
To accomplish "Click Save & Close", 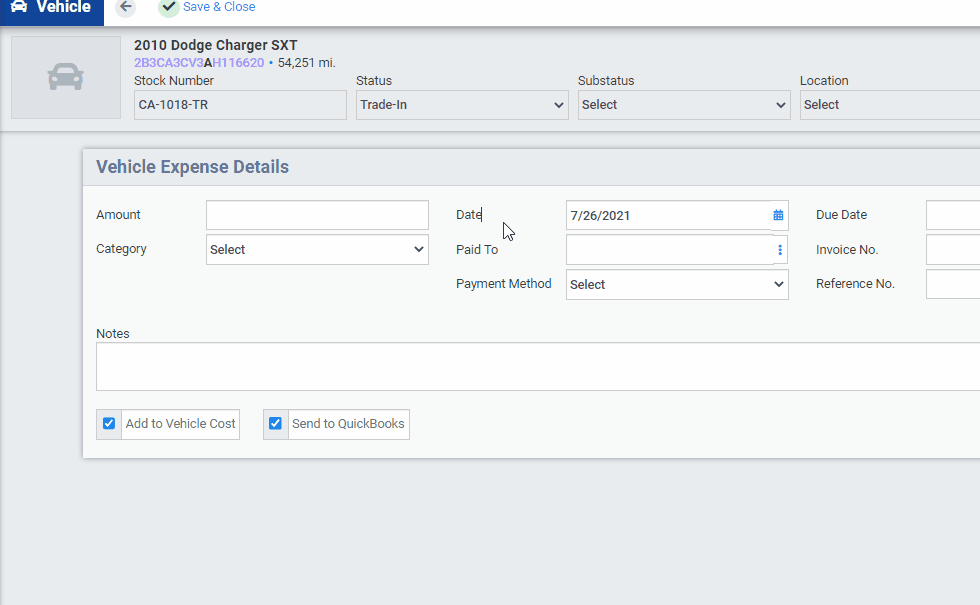I will pos(219,7).
